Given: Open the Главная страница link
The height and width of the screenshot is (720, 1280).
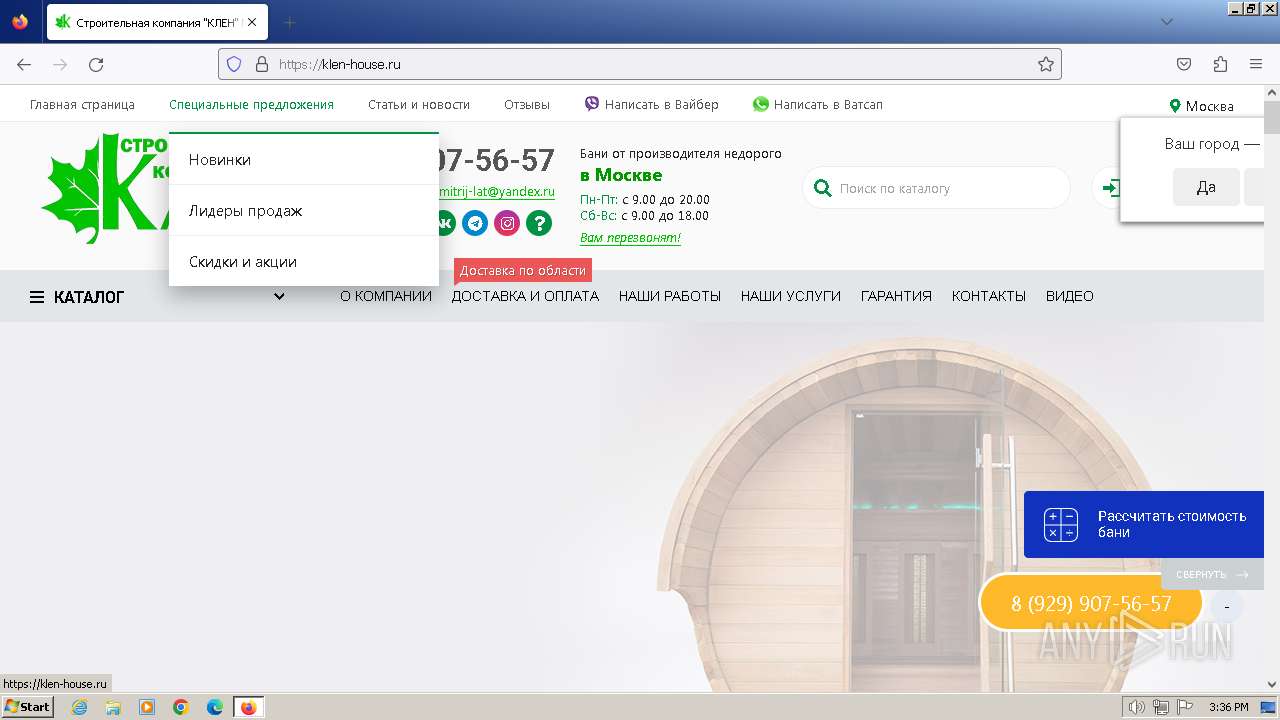Looking at the screenshot, I should click(x=82, y=104).
